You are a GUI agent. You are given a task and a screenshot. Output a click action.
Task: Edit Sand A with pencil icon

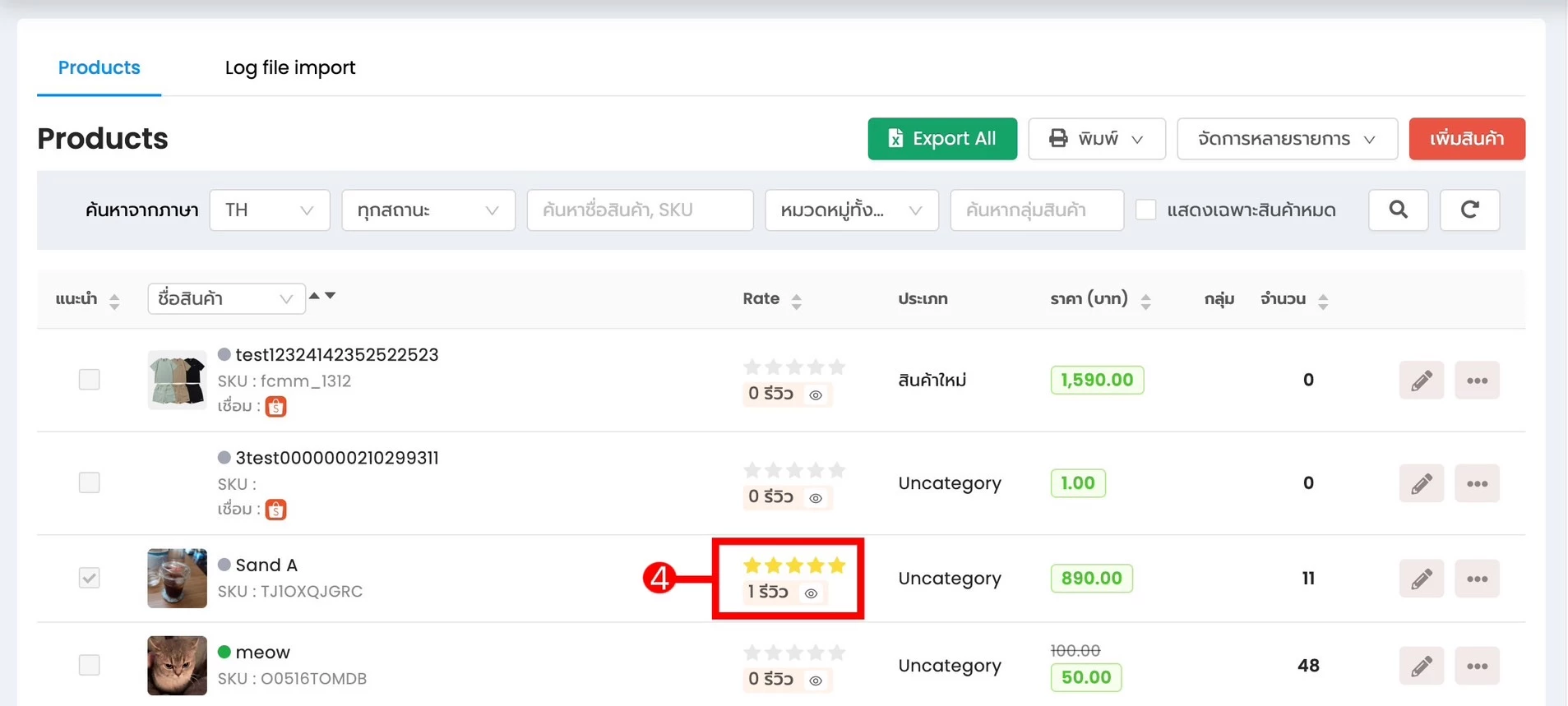point(1421,579)
